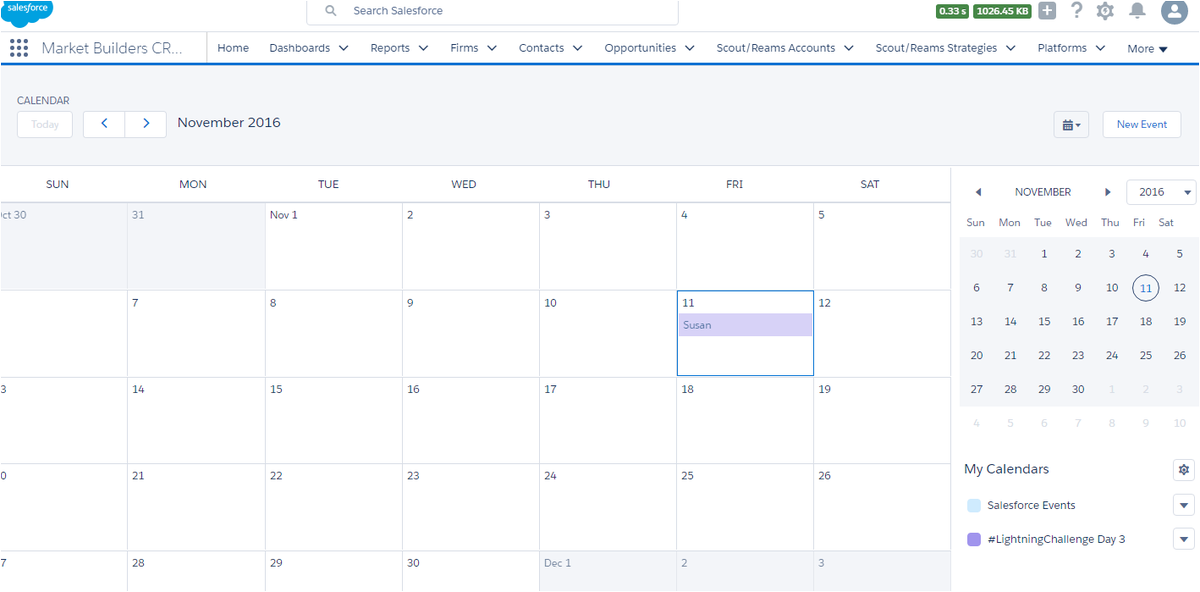The height and width of the screenshot is (592, 1200).
Task: Open the Dashboards tab
Action: pos(300,48)
